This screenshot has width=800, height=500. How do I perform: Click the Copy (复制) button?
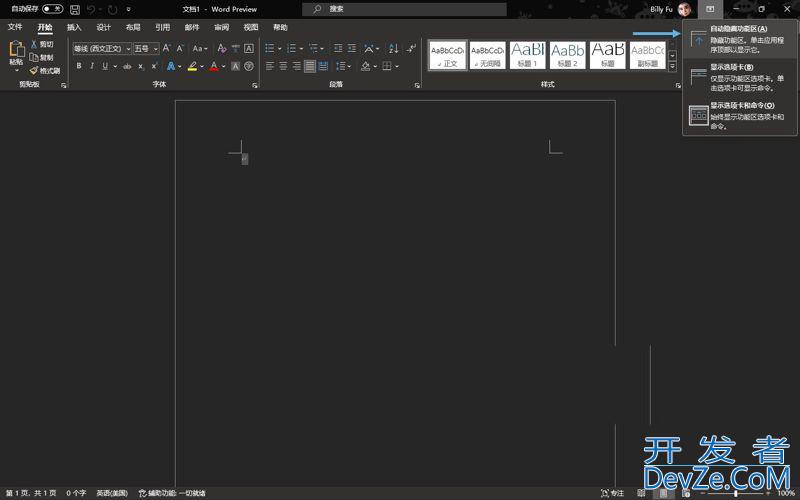tap(42, 57)
